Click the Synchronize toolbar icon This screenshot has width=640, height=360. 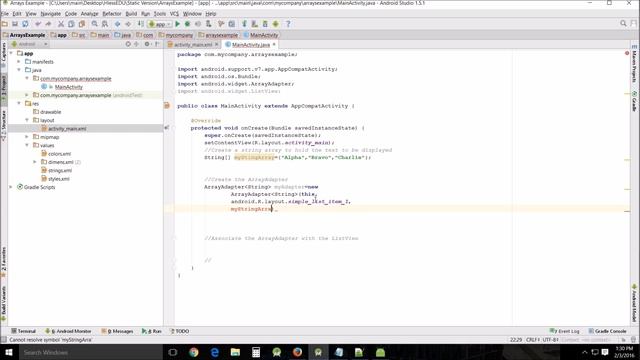pyautogui.click(x=25, y=24)
